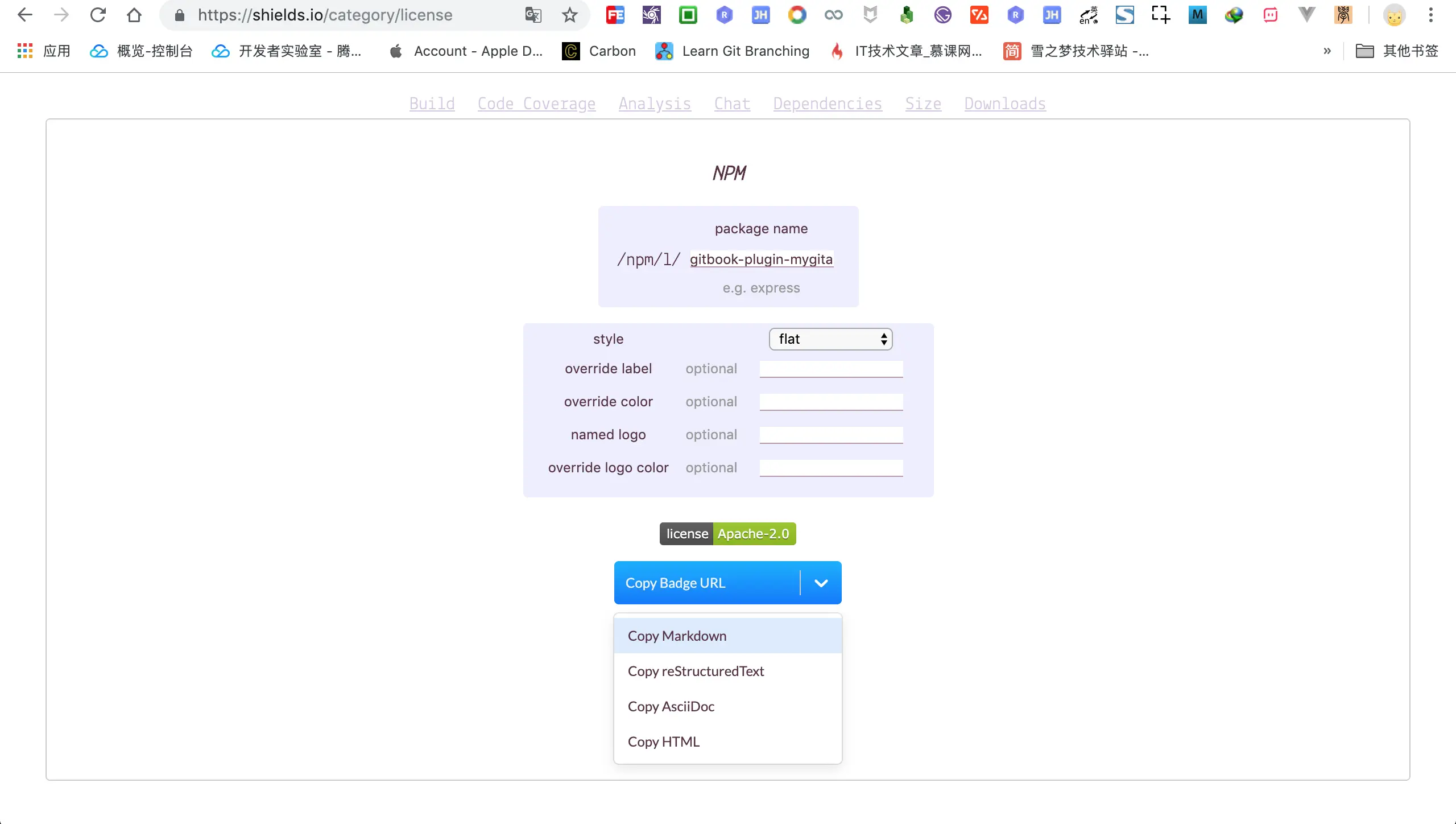Switch to the Downloads category
The width and height of the screenshot is (1456, 824).
point(1004,104)
